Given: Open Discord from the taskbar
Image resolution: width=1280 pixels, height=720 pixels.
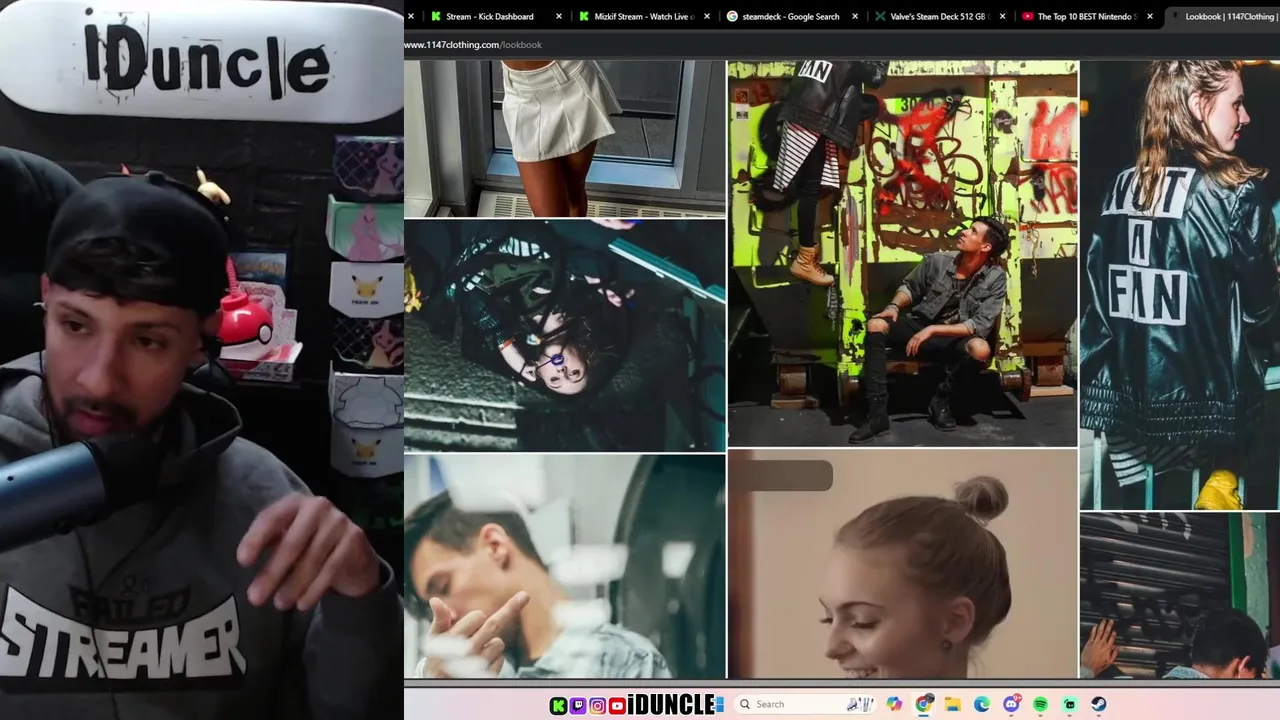Looking at the screenshot, I should pyautogui.click(x=1011, y=704).
